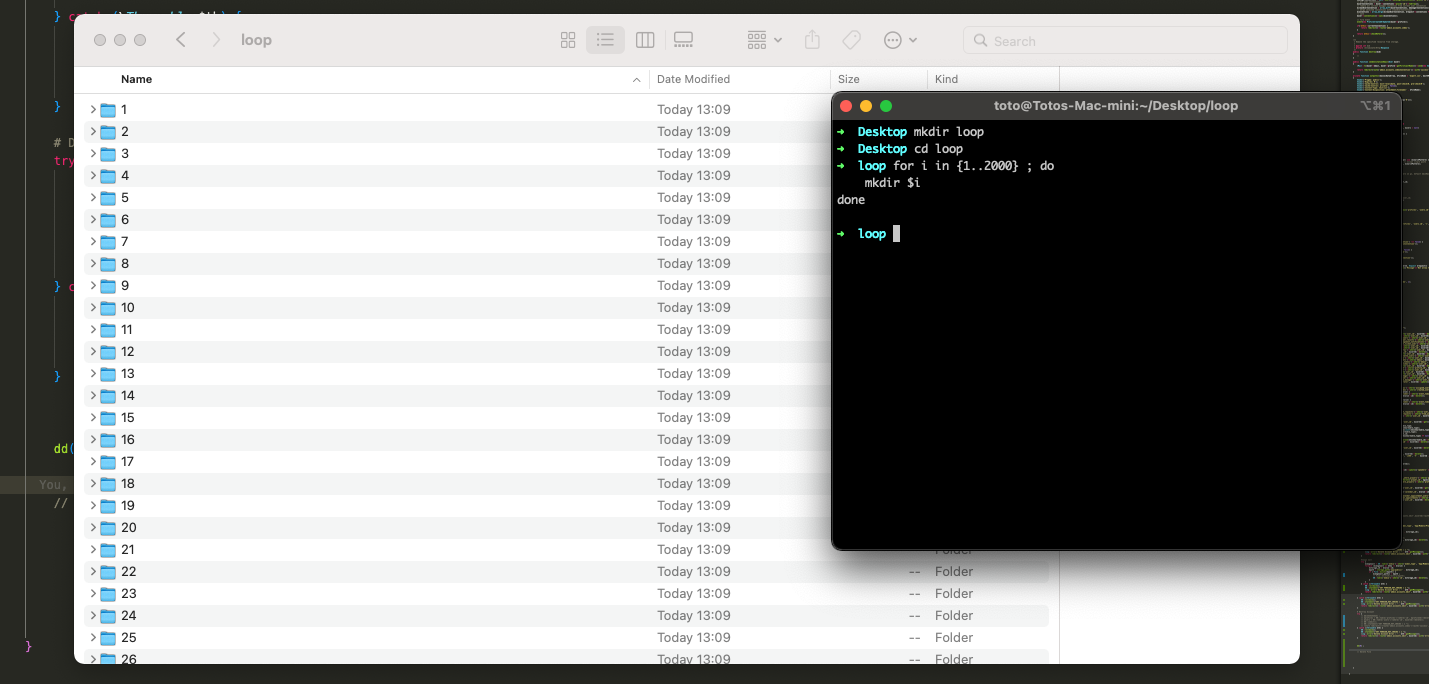Screen dimensions: 1429x684
Task: Select the folder named 24
Action: 128,616
